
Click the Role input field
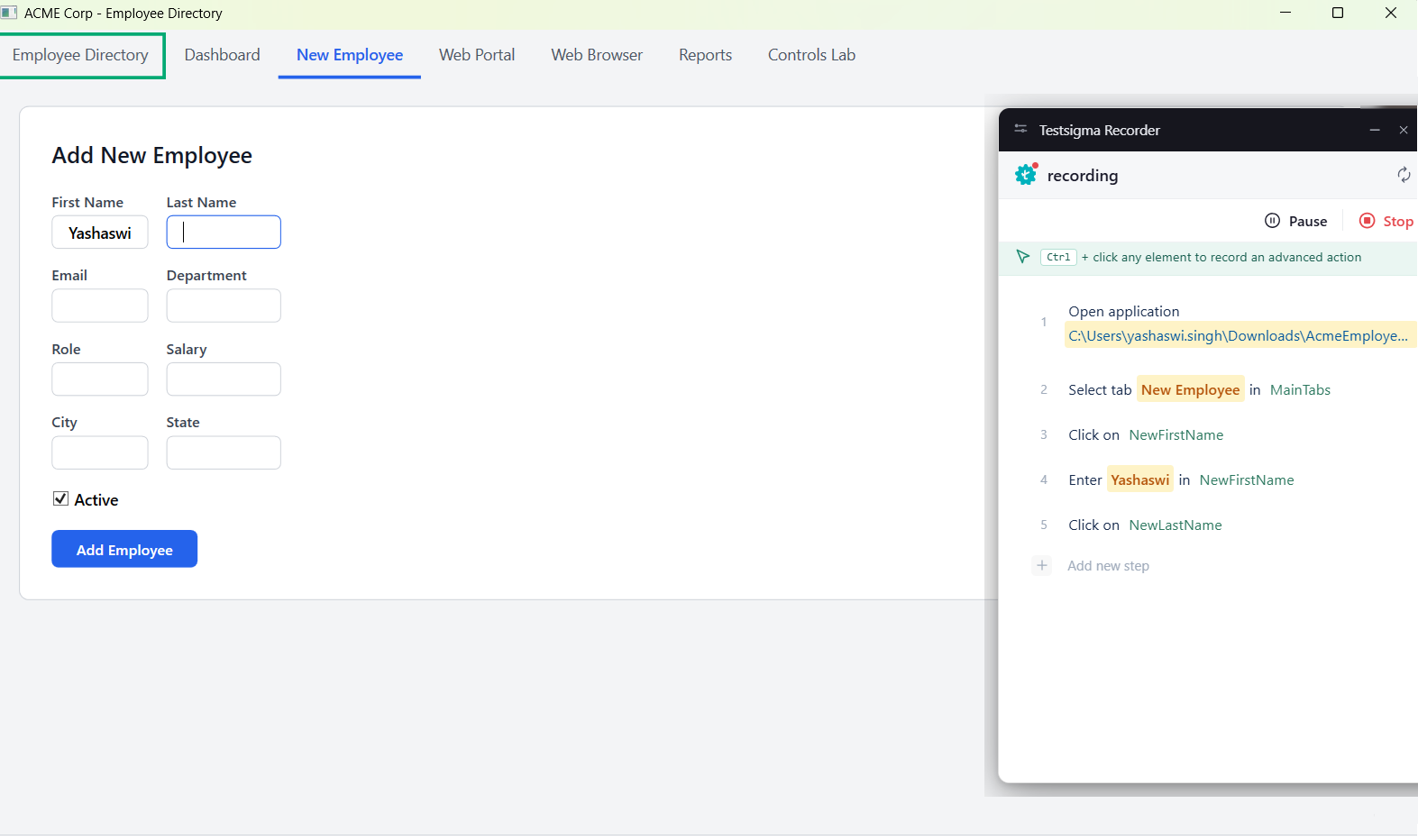[100, 379]
